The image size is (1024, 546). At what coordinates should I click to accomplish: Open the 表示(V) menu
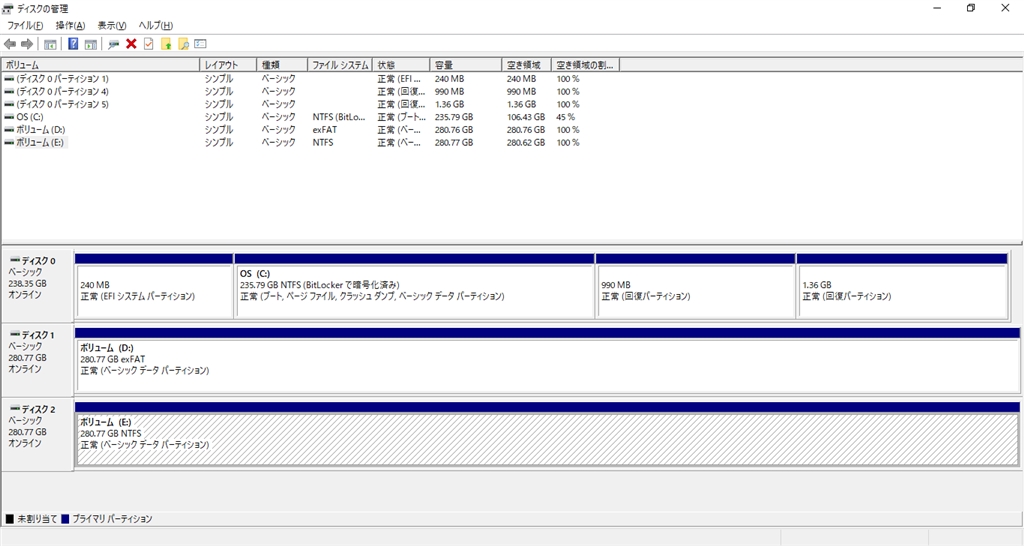[112, 25]
